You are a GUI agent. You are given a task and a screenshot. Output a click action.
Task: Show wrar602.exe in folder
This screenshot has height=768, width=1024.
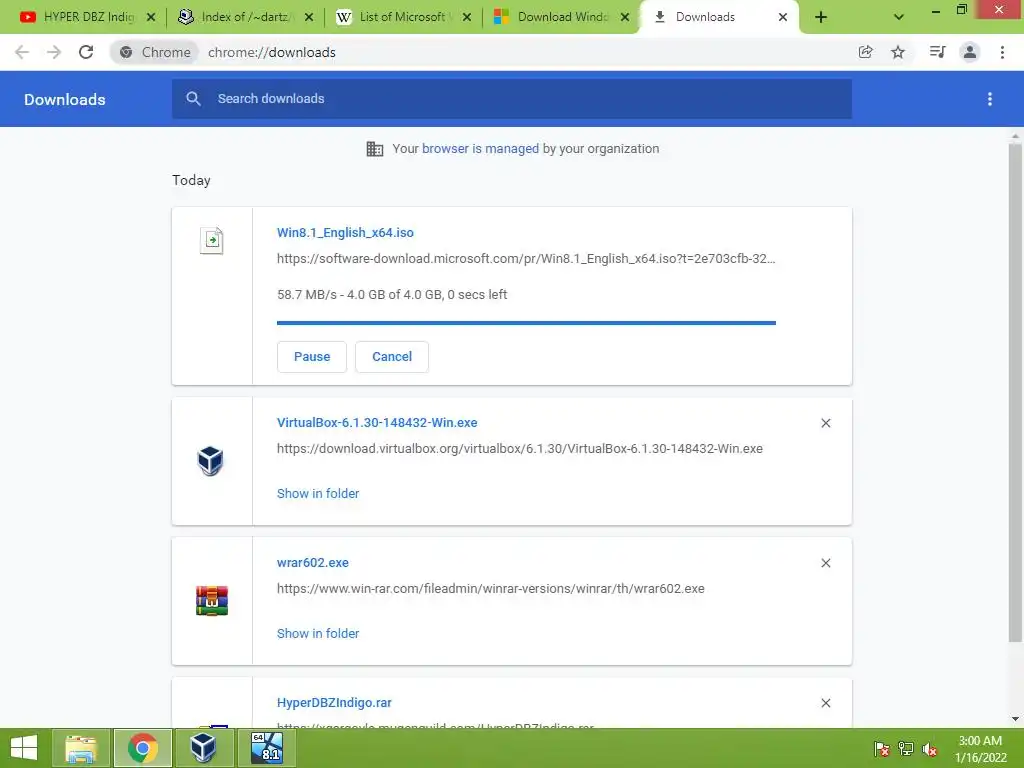[x=318, y=633]
